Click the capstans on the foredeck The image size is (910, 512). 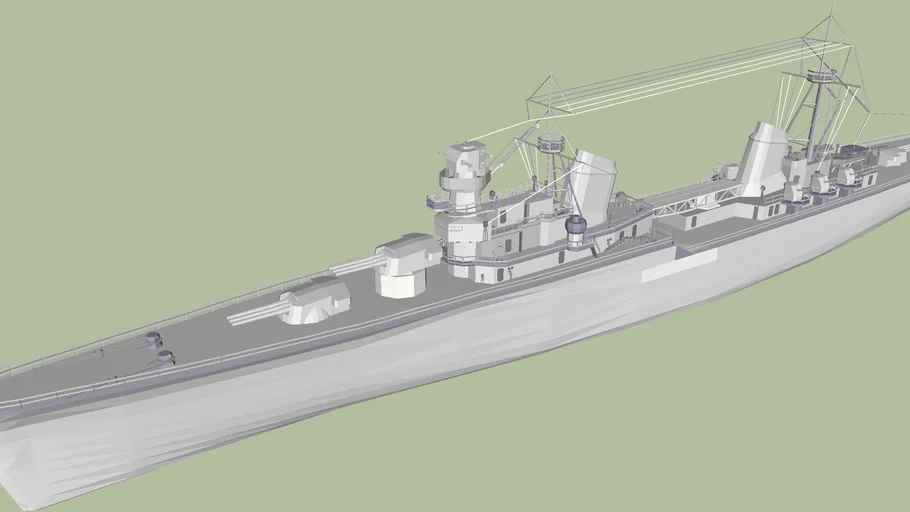pyautogui.click(x=156, y=347)
